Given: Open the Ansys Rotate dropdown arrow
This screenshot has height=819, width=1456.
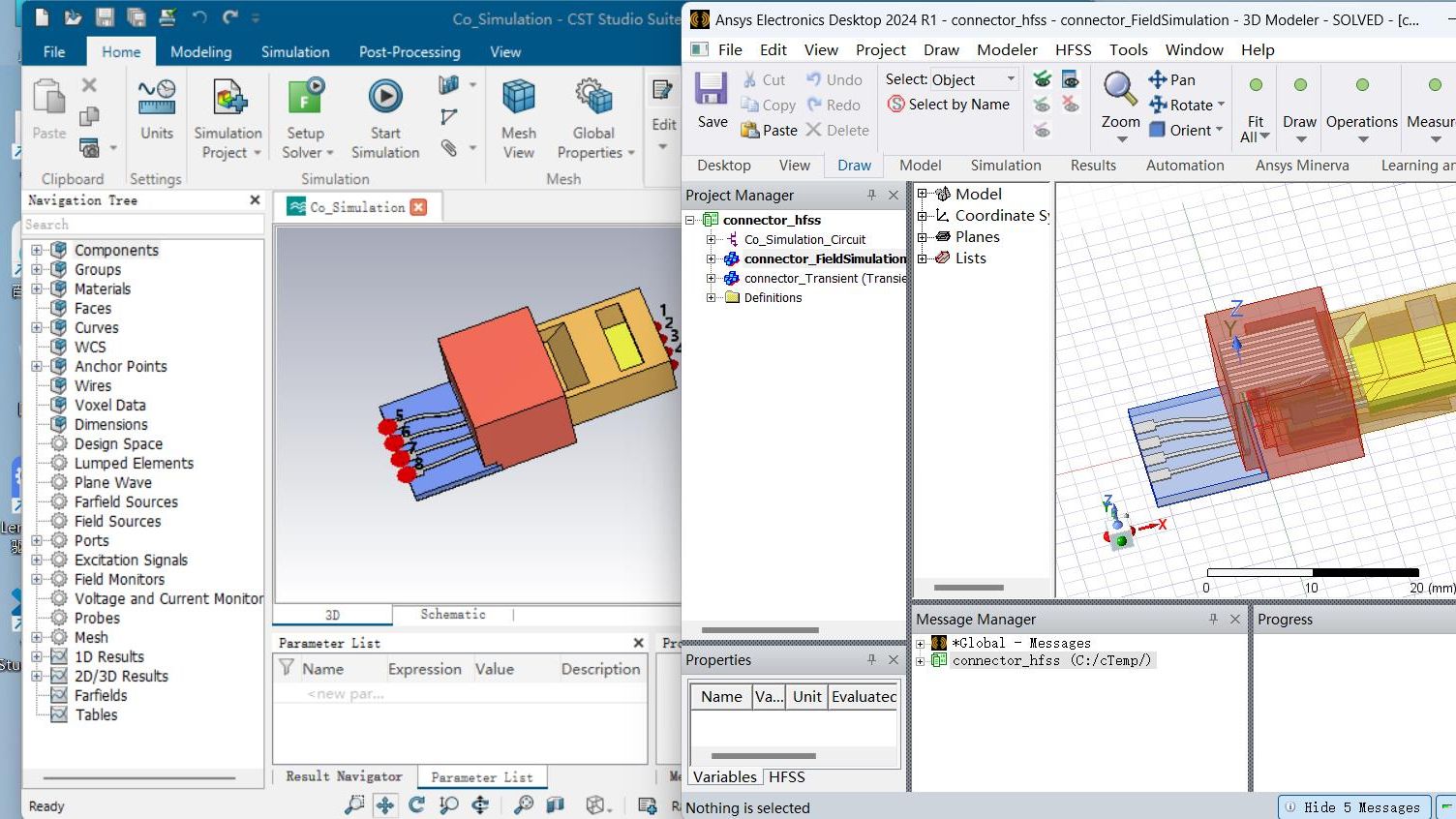Looking at the screenshot, I should [1221, 105].
